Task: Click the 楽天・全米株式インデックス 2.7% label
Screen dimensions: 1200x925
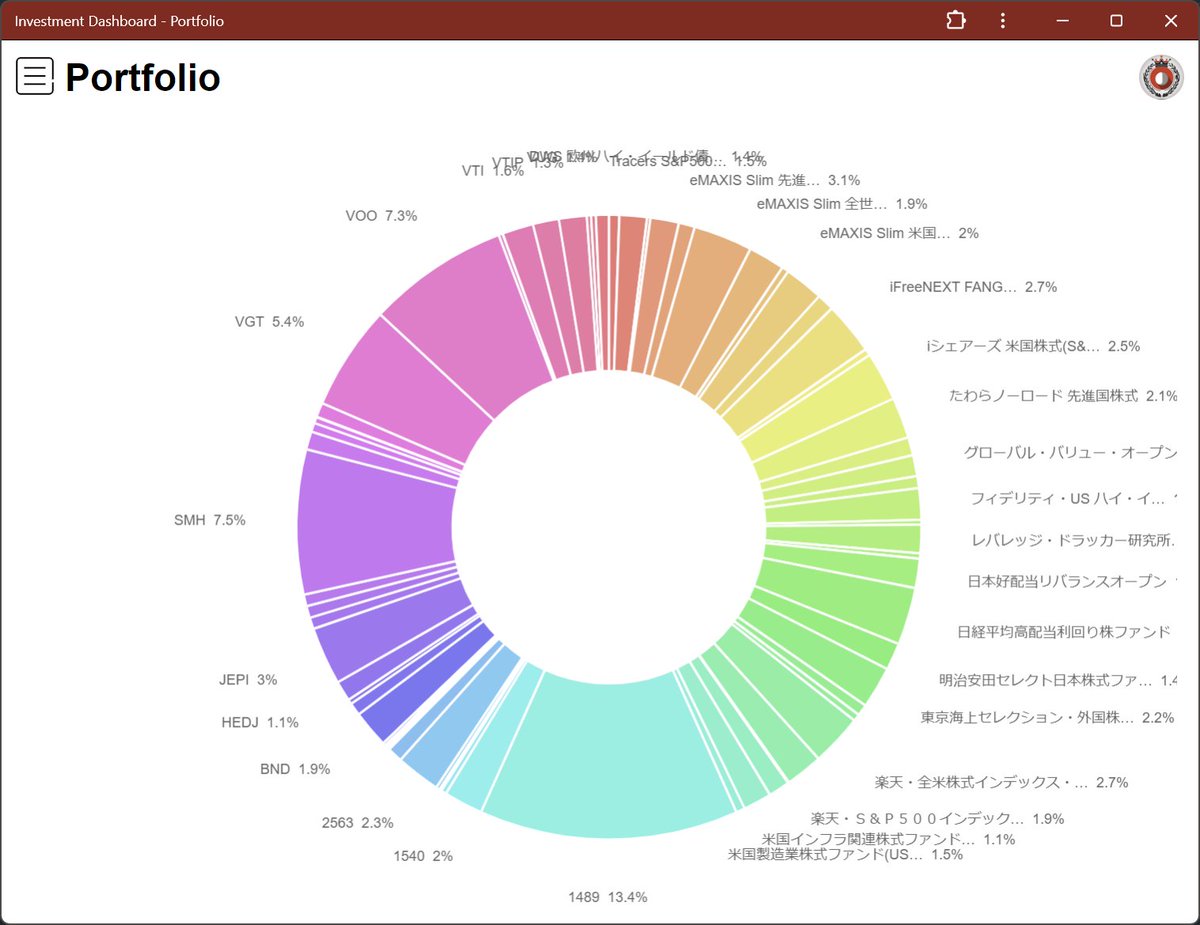Action: 1000,782
